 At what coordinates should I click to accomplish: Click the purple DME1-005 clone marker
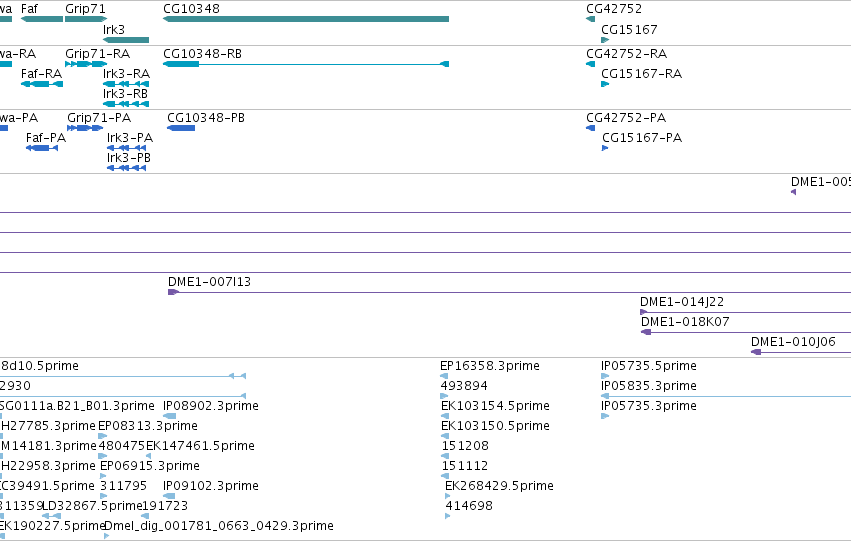pos(793,192)
